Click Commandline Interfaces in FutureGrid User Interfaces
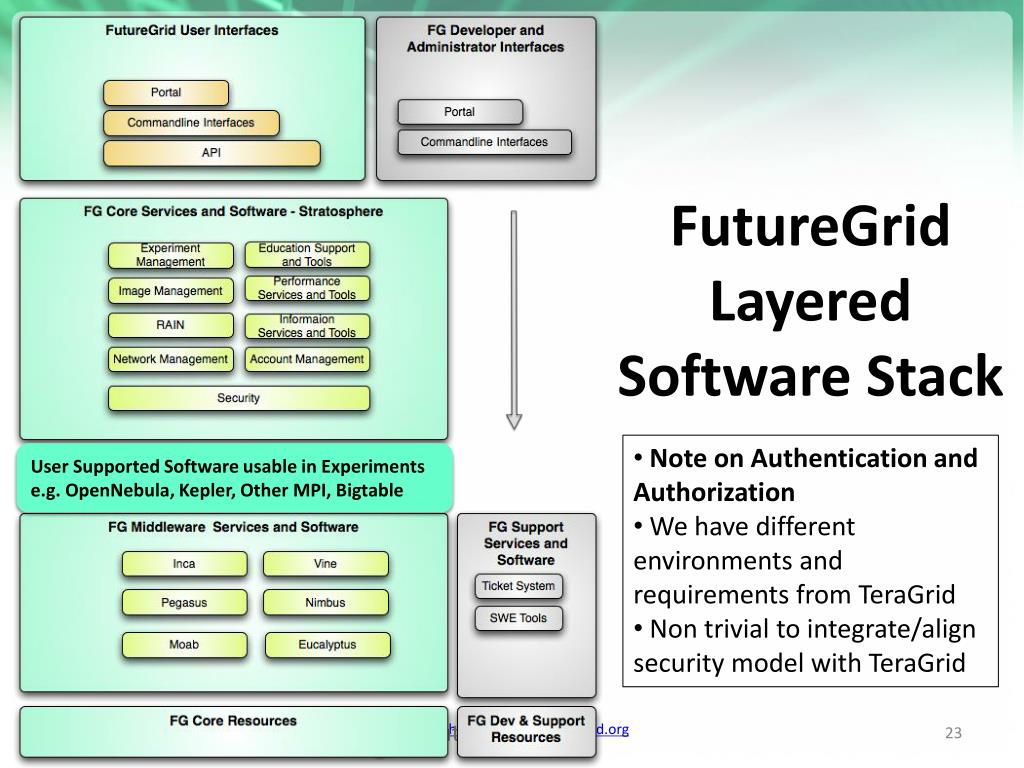 tap(191, 123)
